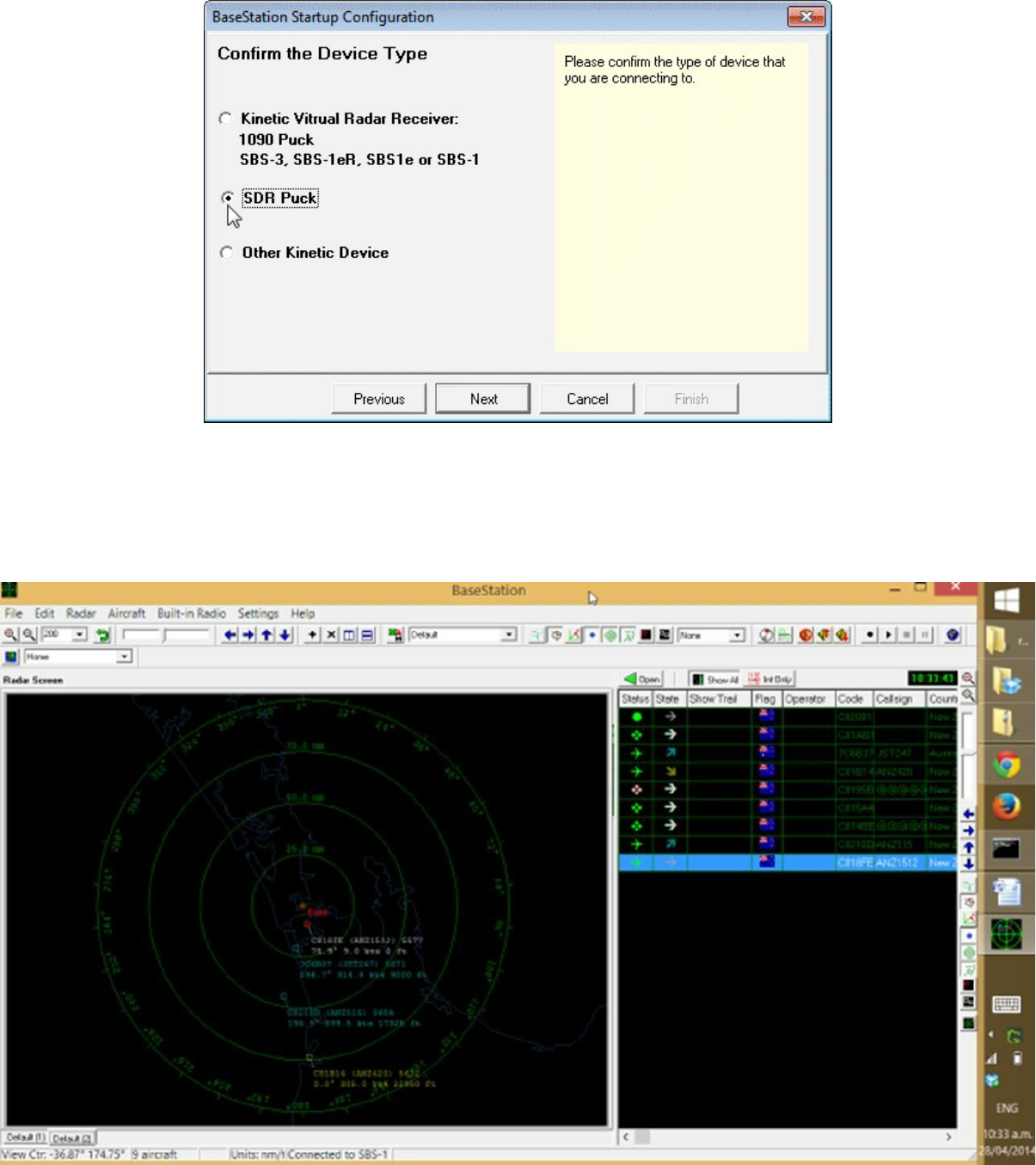
Task: Select the JST247 aircraft row
Action: (788, 752)
